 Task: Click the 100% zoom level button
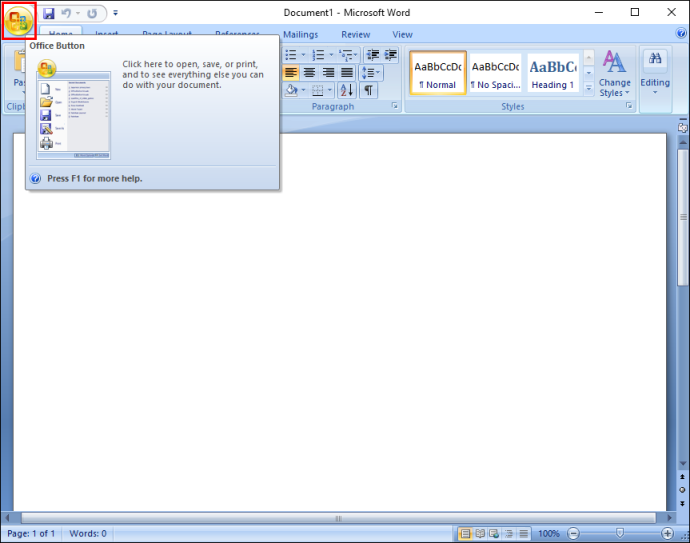(549, 534)
